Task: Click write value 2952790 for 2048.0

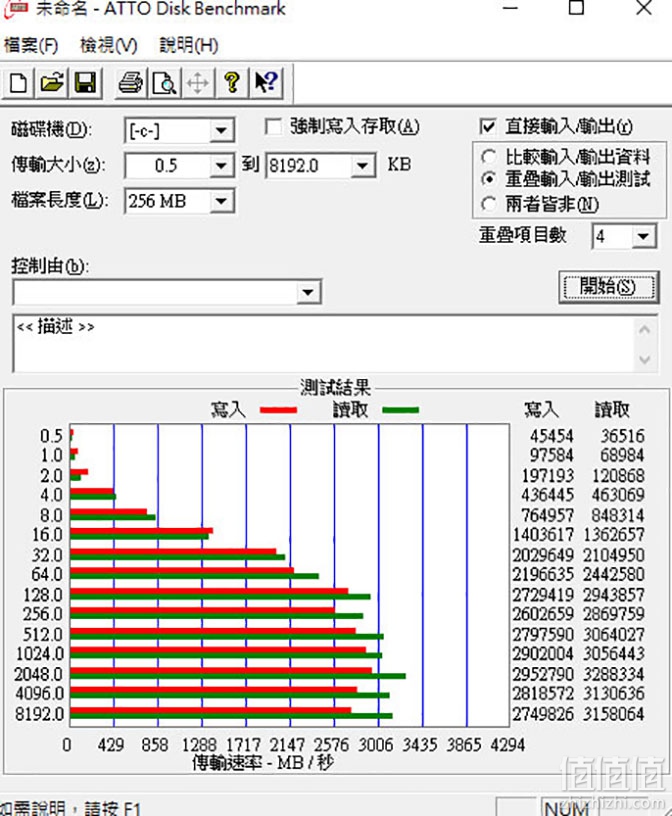Action: click(x=543, y=674)
